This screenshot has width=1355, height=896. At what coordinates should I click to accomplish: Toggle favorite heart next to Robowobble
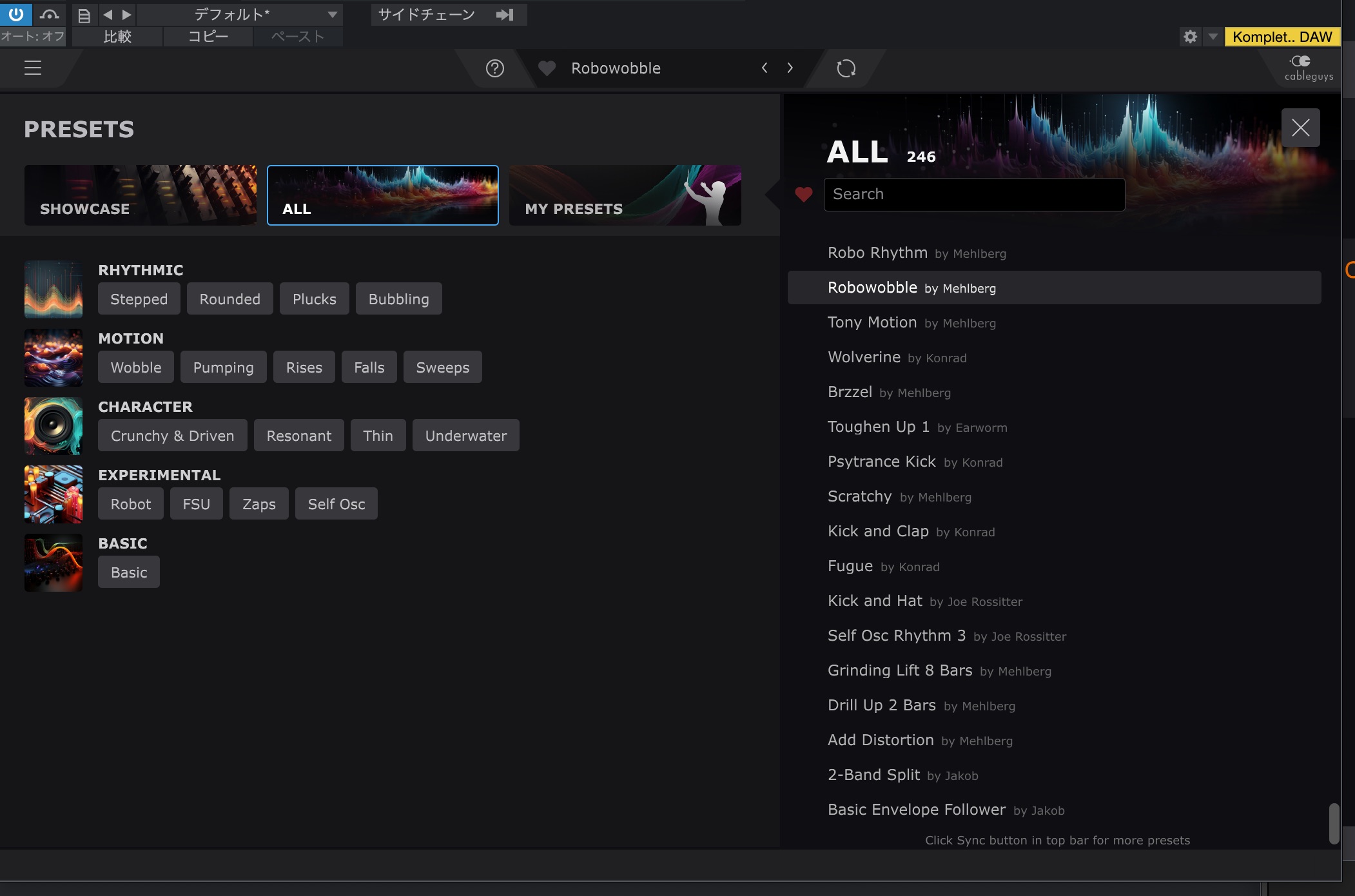point(547,68)
